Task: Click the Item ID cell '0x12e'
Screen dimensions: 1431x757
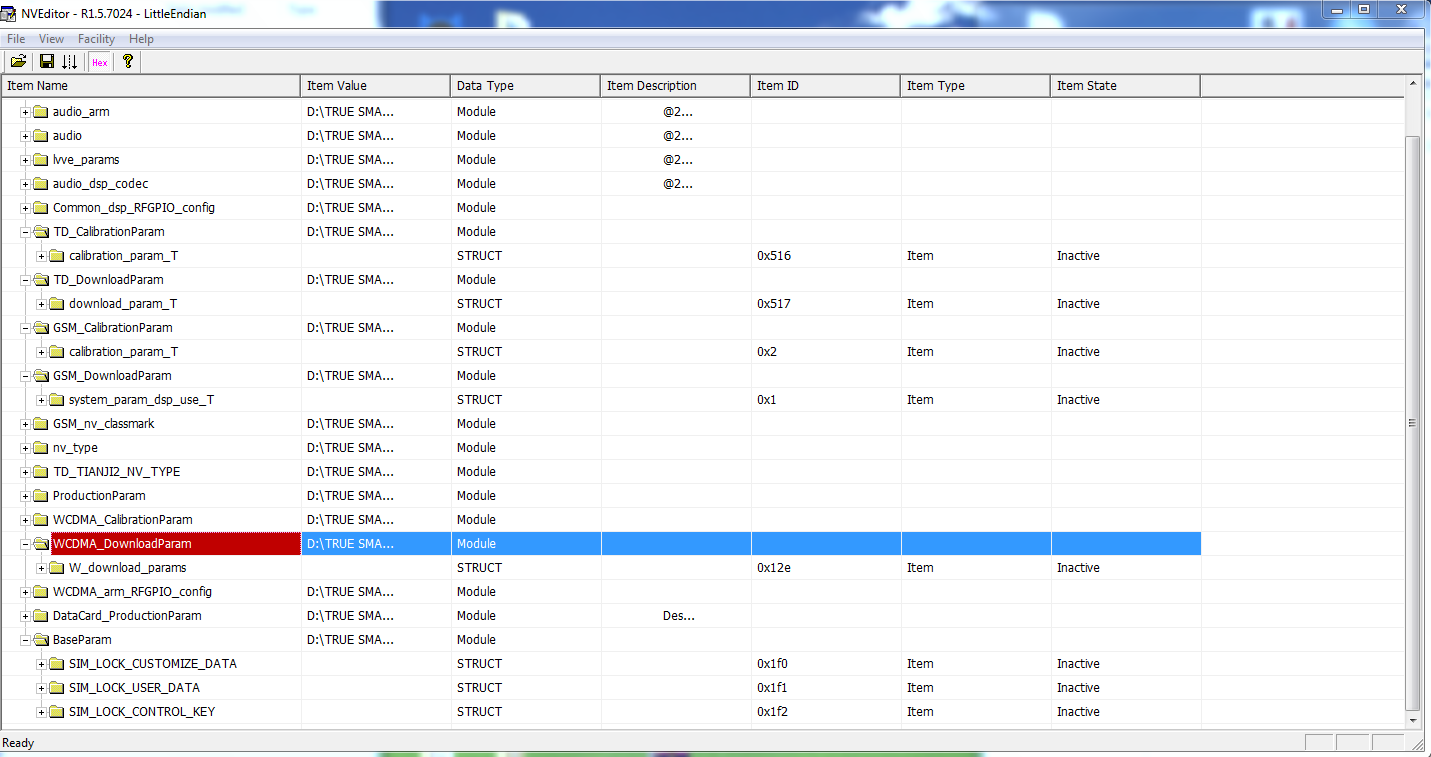Action: [774, 568]
